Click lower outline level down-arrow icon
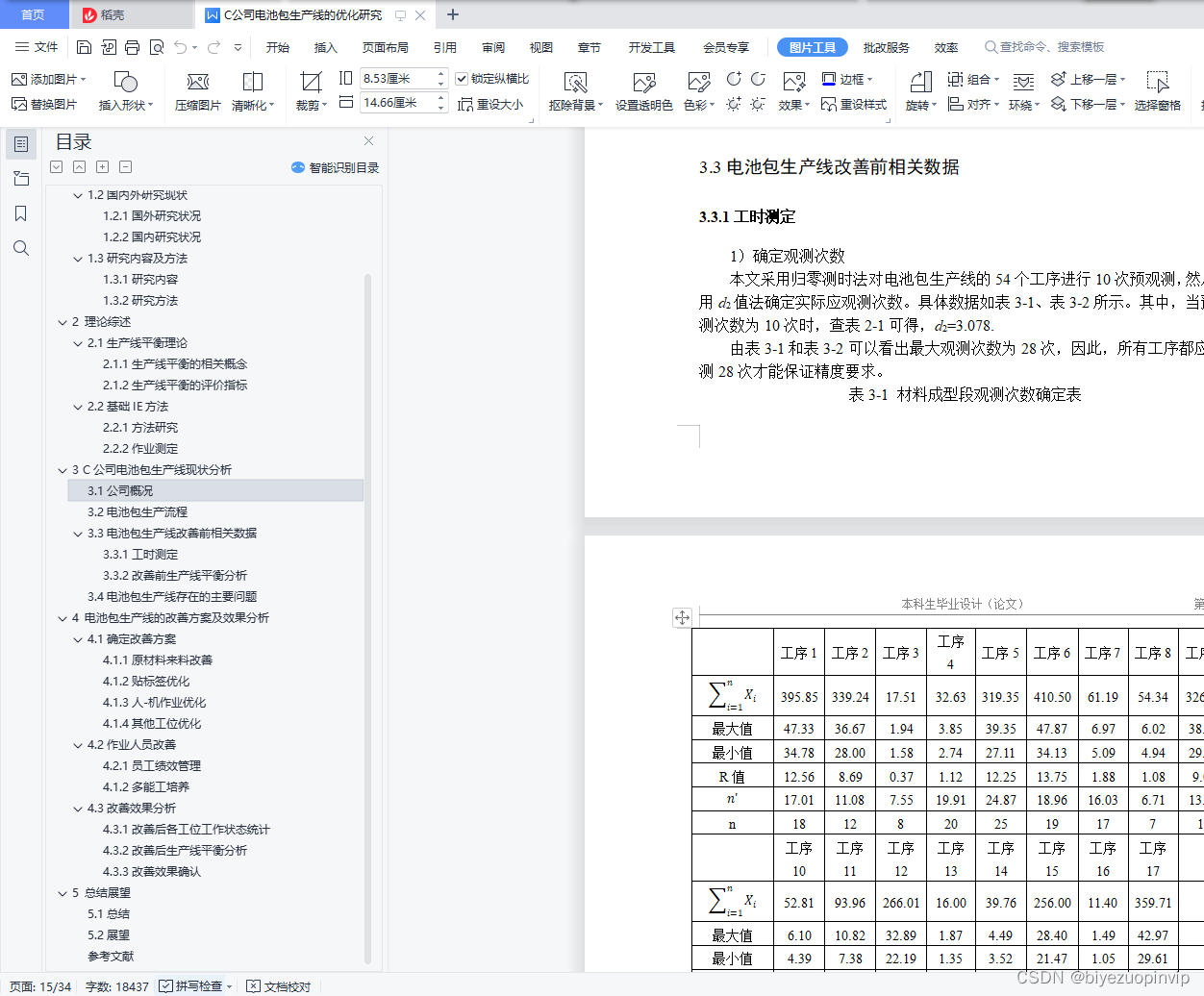The image size is (1204, 996). pos(56,166)
